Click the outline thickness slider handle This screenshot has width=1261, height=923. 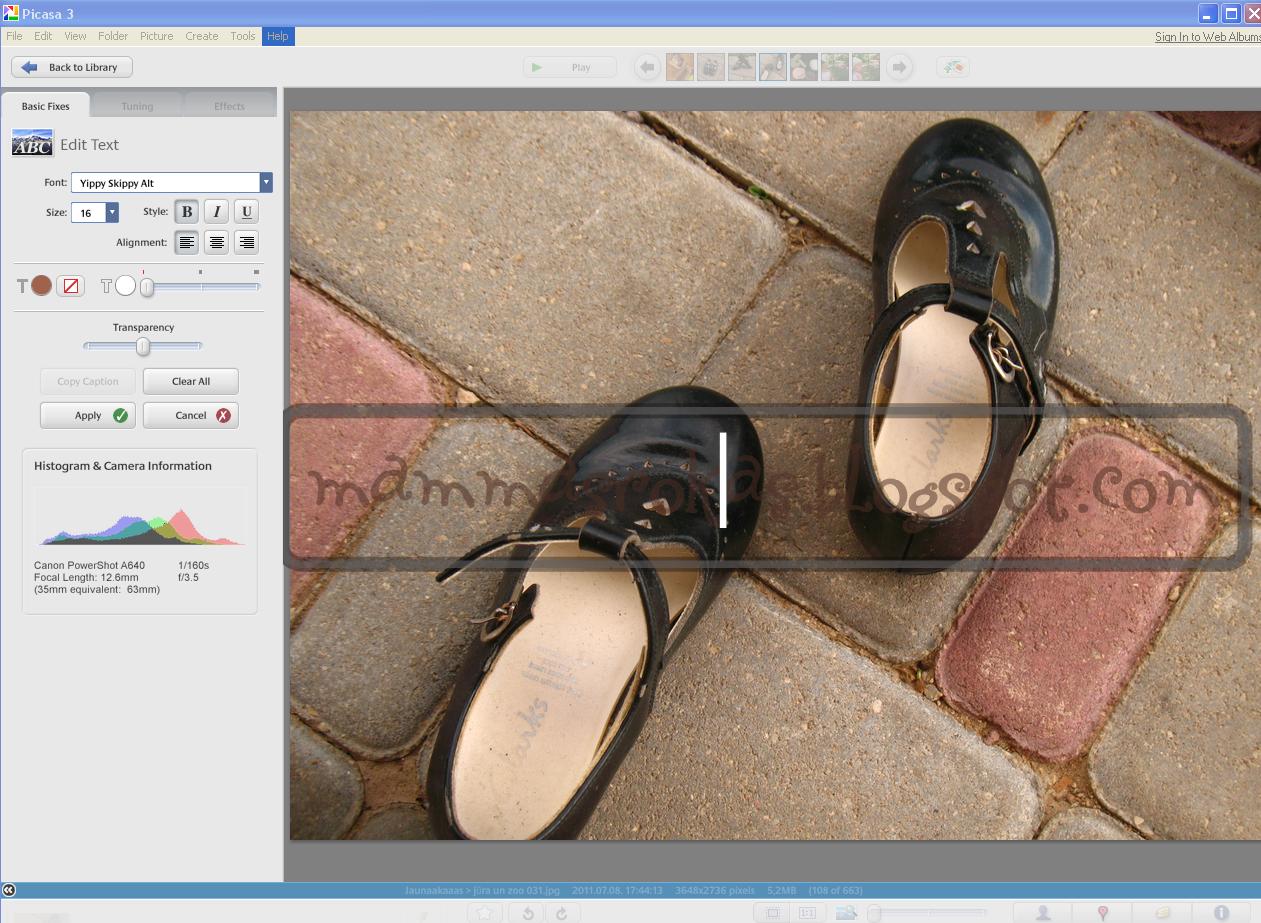click(x=147, y=287)
